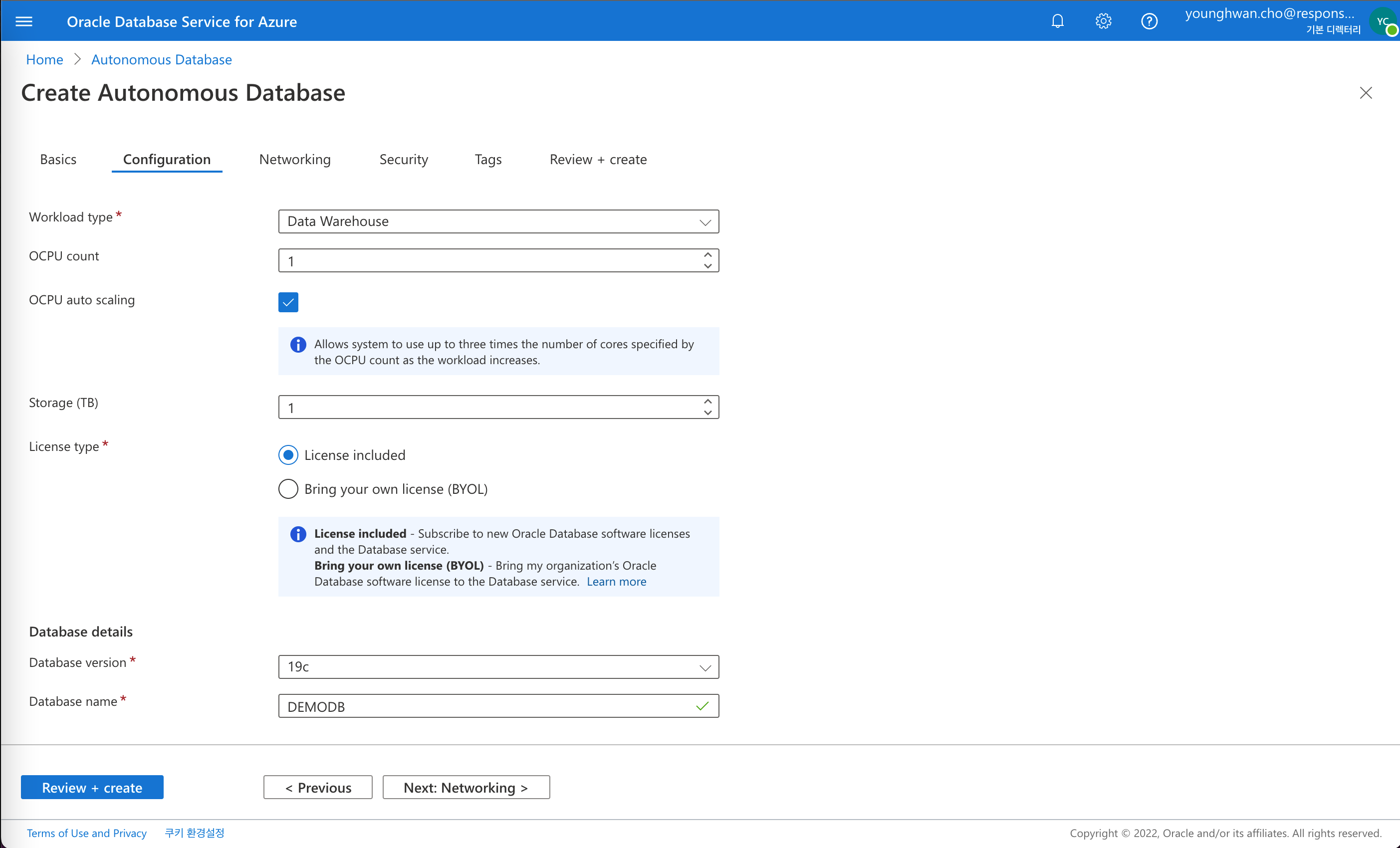Click the Oracle Database Service for Azure title
1400x848 pixels.
pos(182,21)
